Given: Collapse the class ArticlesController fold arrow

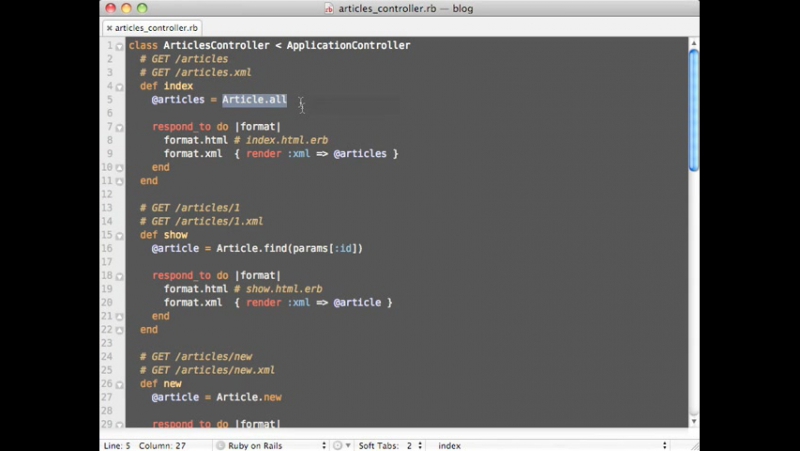Looking at the screenshot, I should [119, 46].
